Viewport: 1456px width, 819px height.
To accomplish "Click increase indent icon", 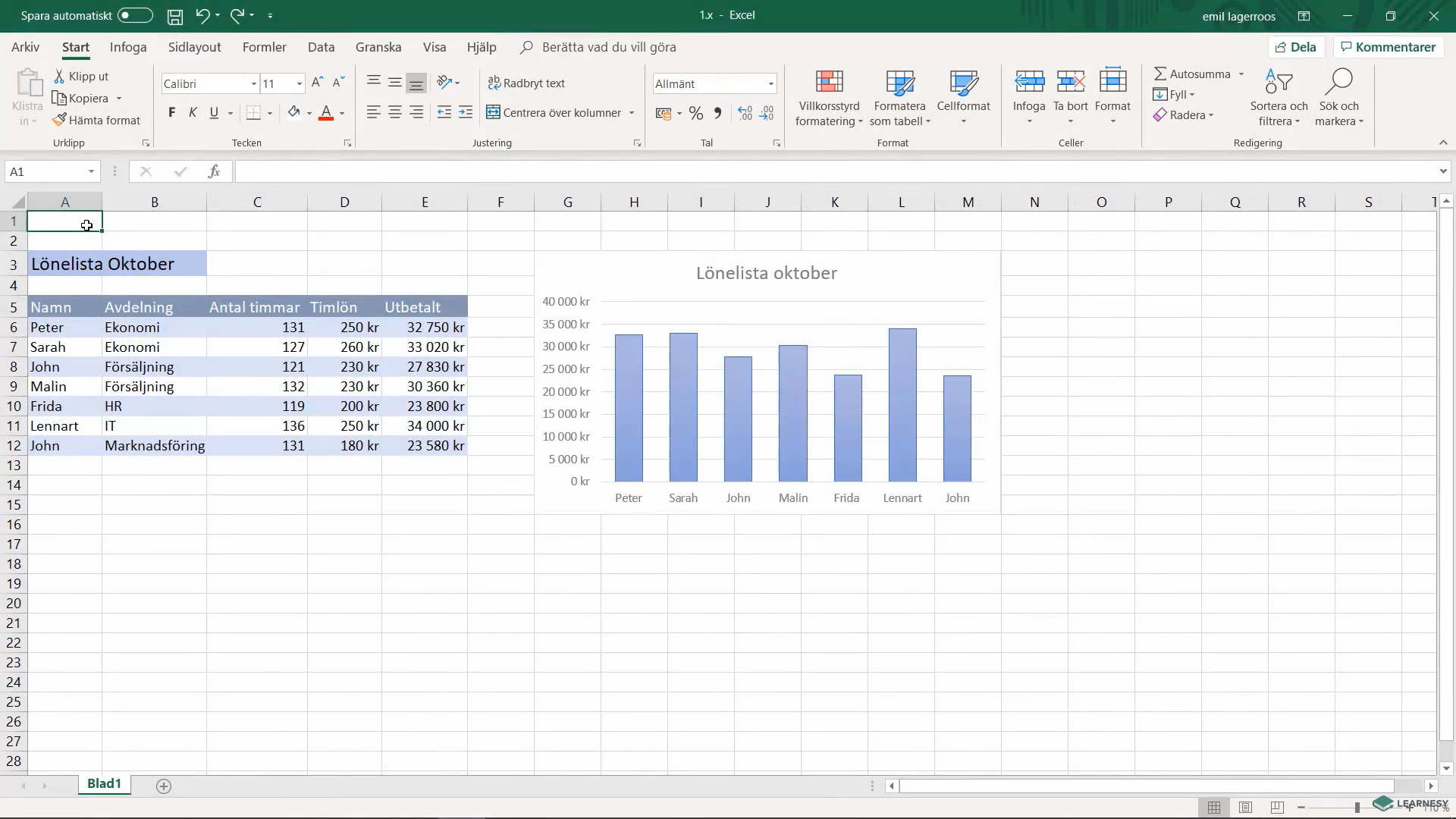I will 466,112.
